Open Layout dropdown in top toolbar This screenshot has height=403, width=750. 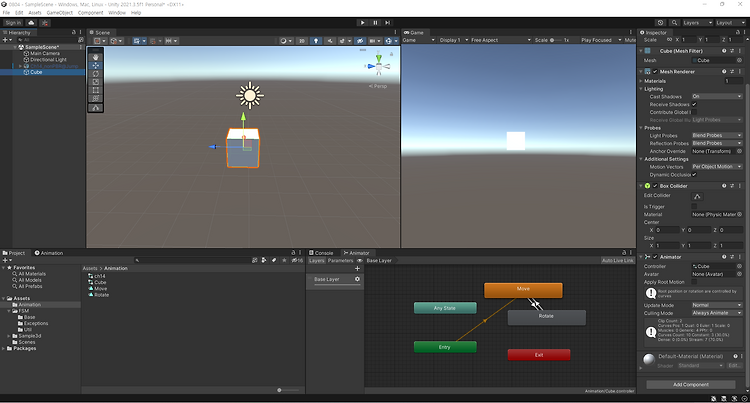click(x=730, y=22)
